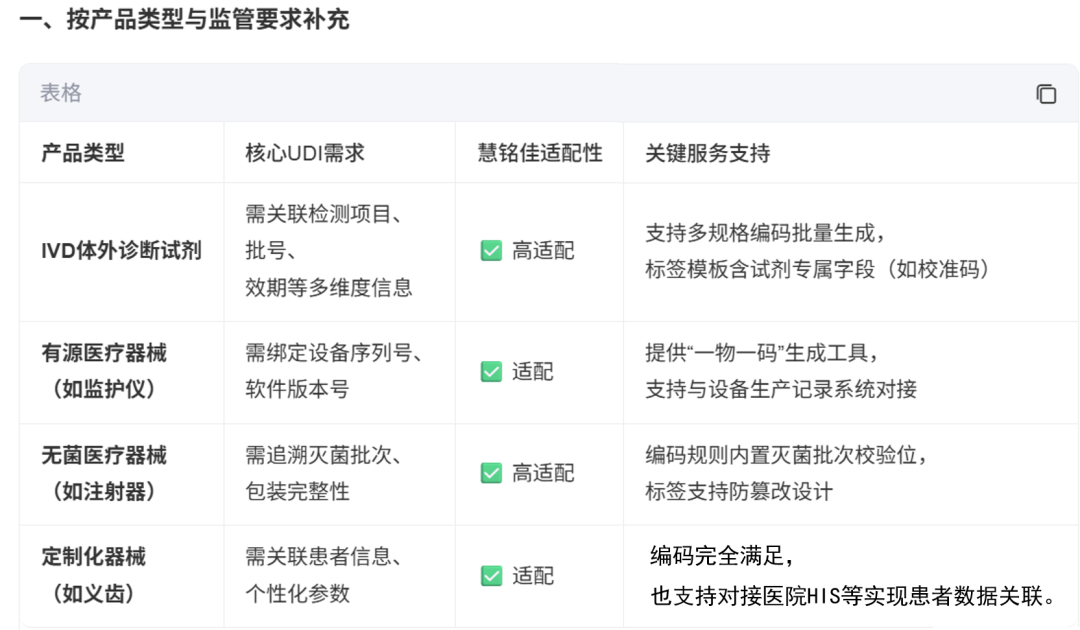Click the green checkmark in the 有源医疗器械 row
The width and height of the screenshot is (1080, 630).
491,372
